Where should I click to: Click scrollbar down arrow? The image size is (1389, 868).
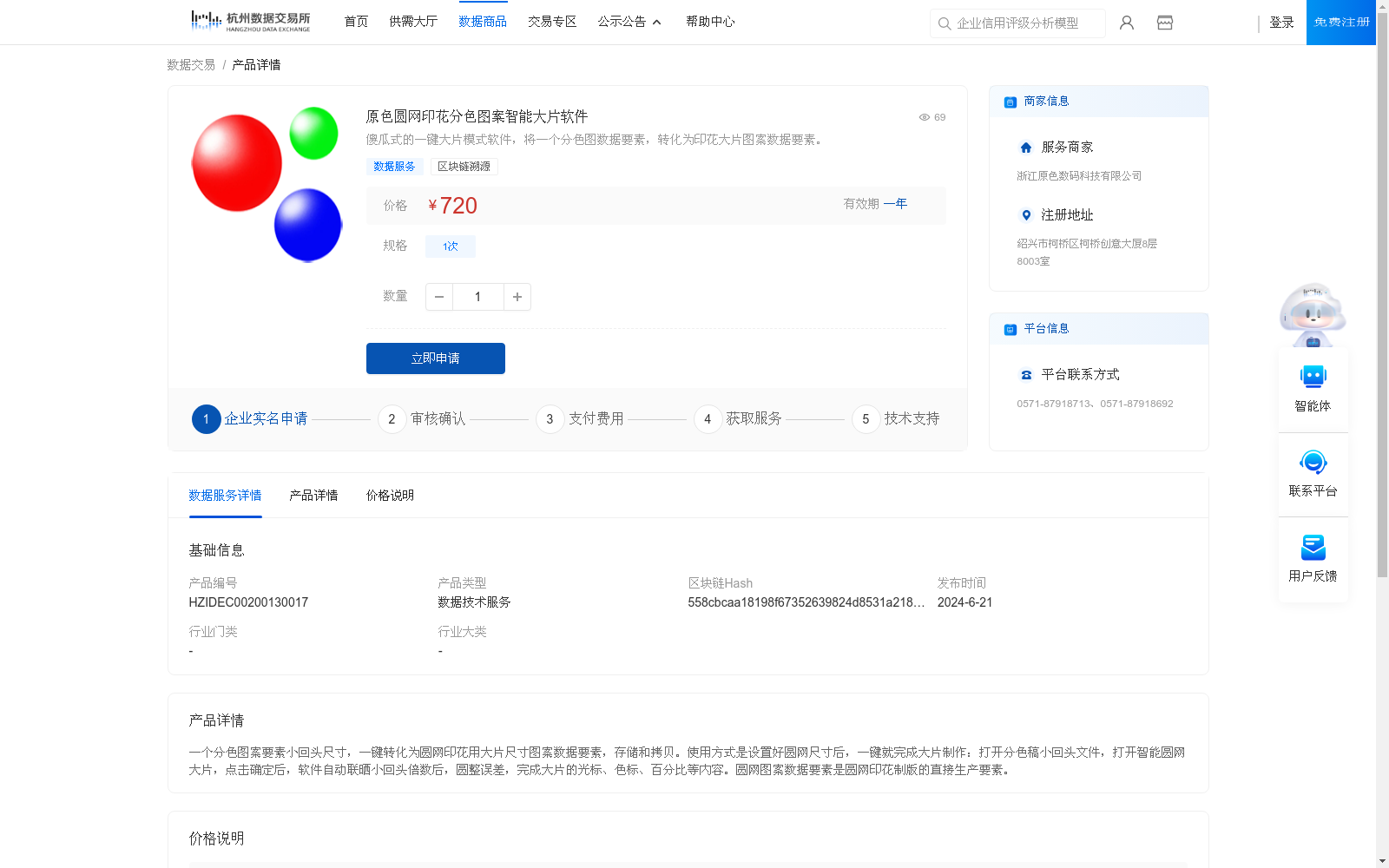click(x=1383, y=861)
